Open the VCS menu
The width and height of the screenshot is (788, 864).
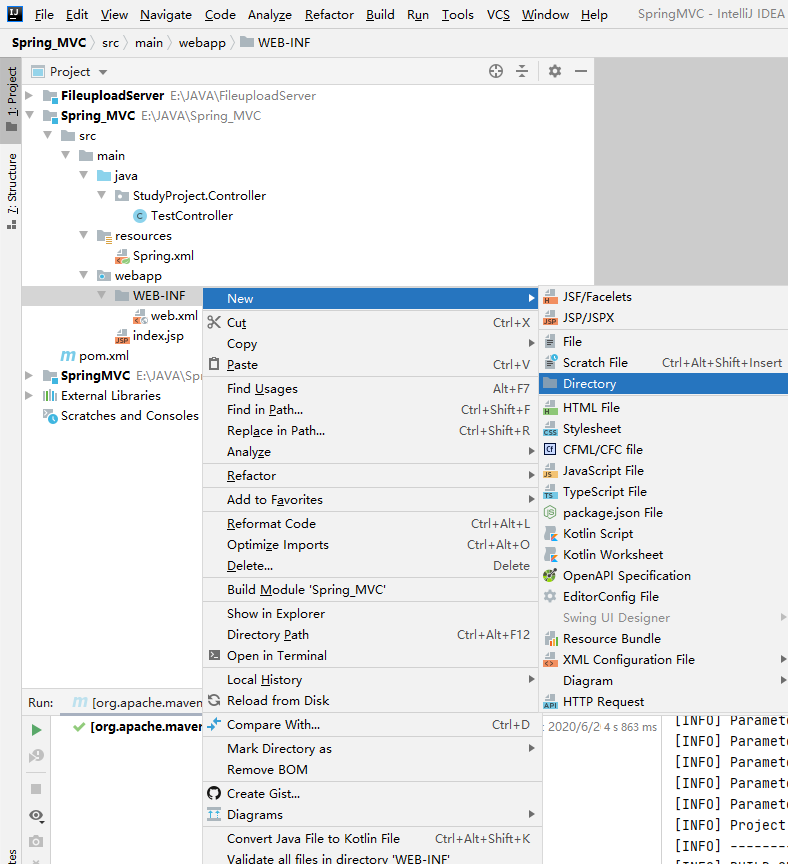click(498, 15)
